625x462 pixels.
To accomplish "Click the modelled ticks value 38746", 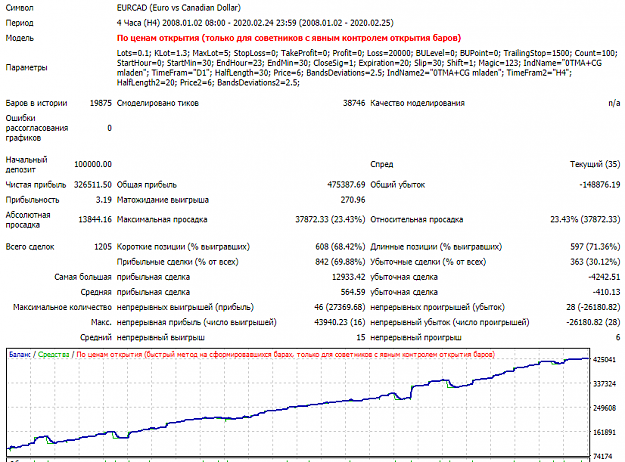I will point(354,103).
